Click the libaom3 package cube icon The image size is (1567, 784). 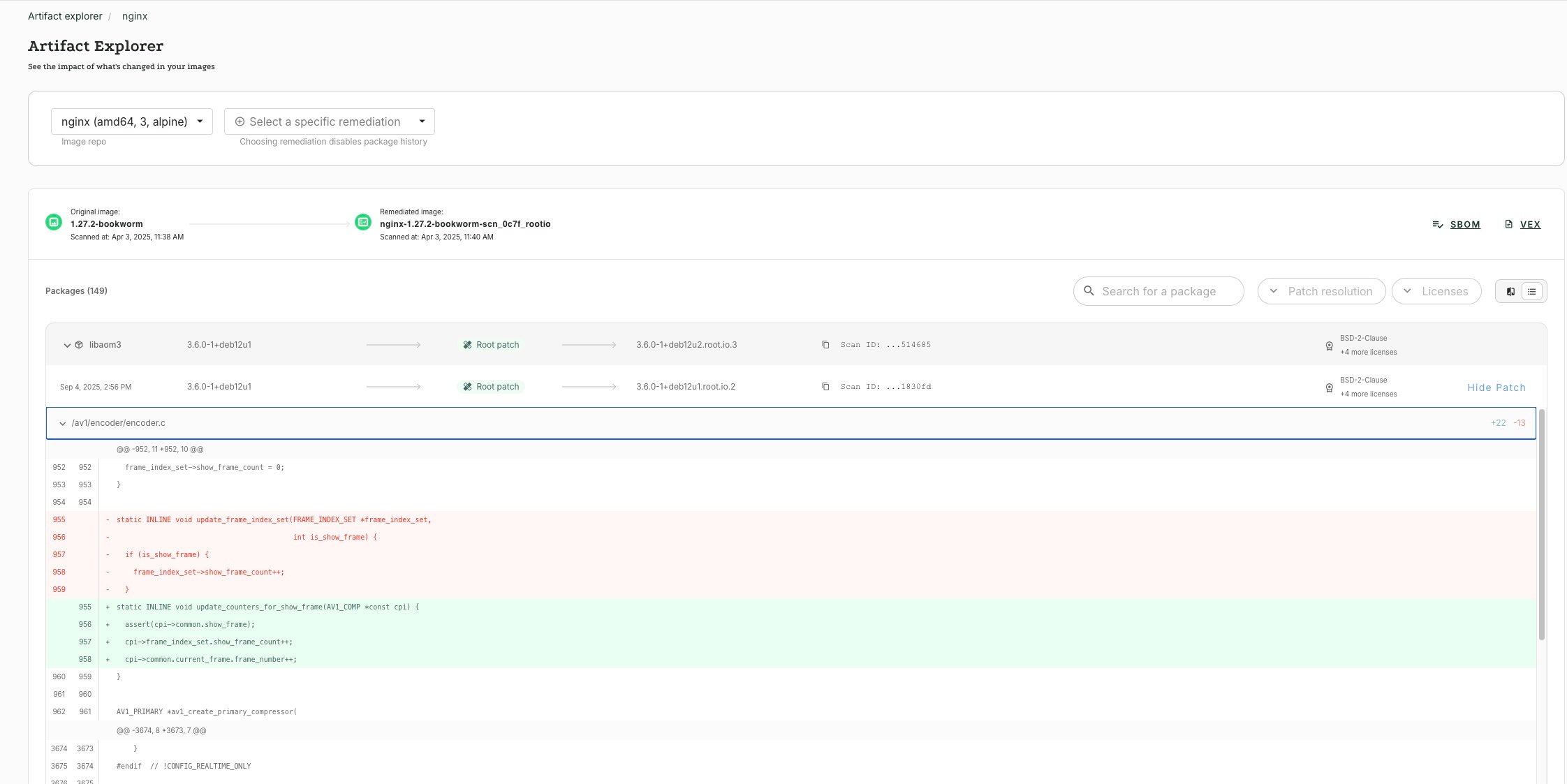pos(79,345)
